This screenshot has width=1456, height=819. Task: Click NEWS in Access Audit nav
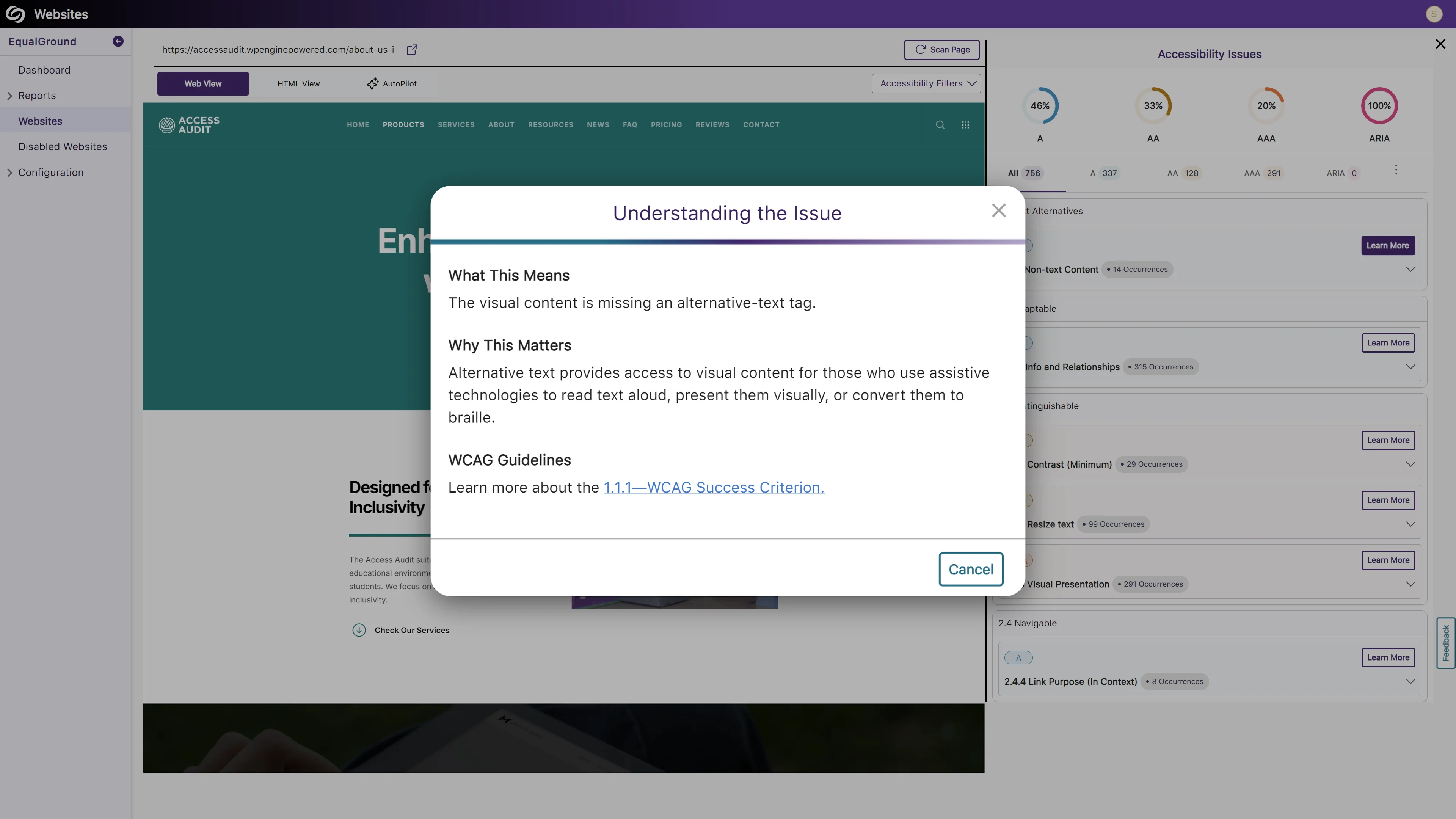(598, 125)
